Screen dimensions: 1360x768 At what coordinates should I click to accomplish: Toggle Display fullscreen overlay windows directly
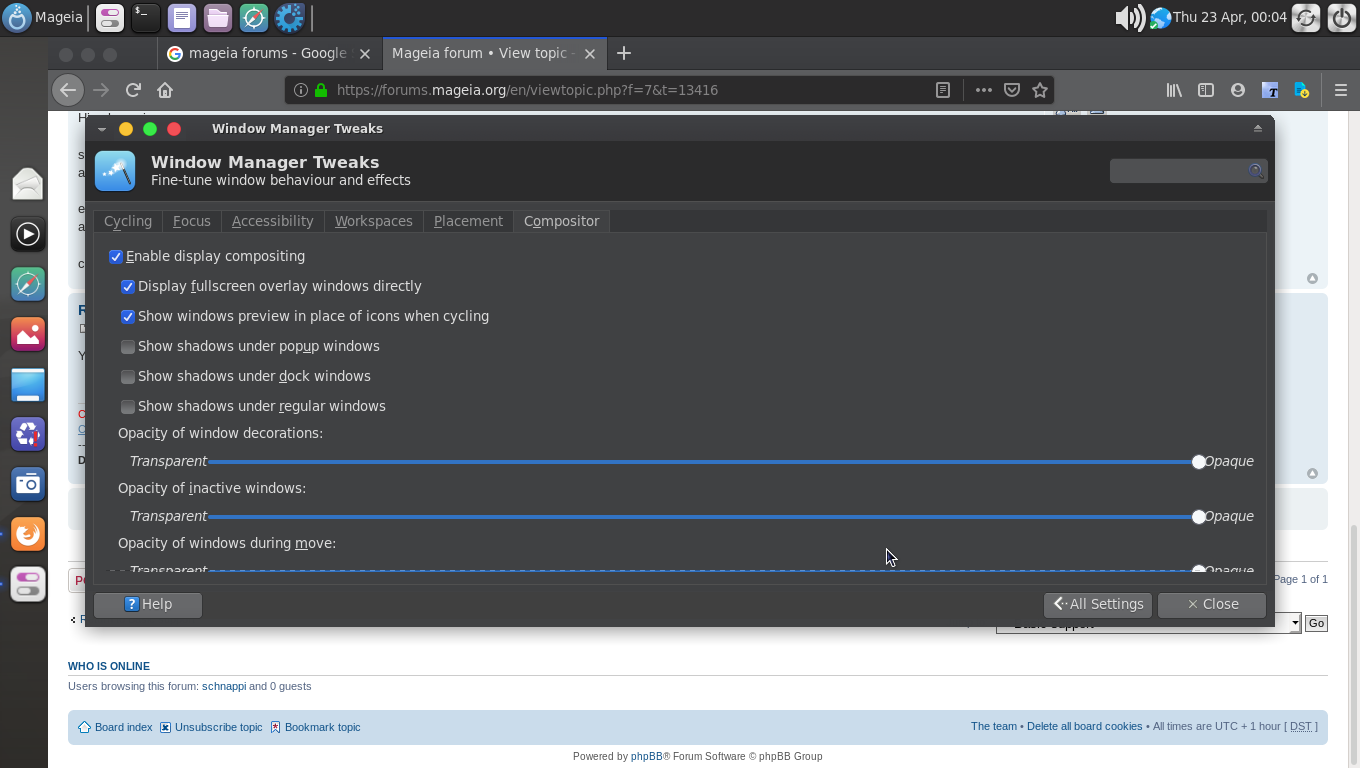click(128, 287)
